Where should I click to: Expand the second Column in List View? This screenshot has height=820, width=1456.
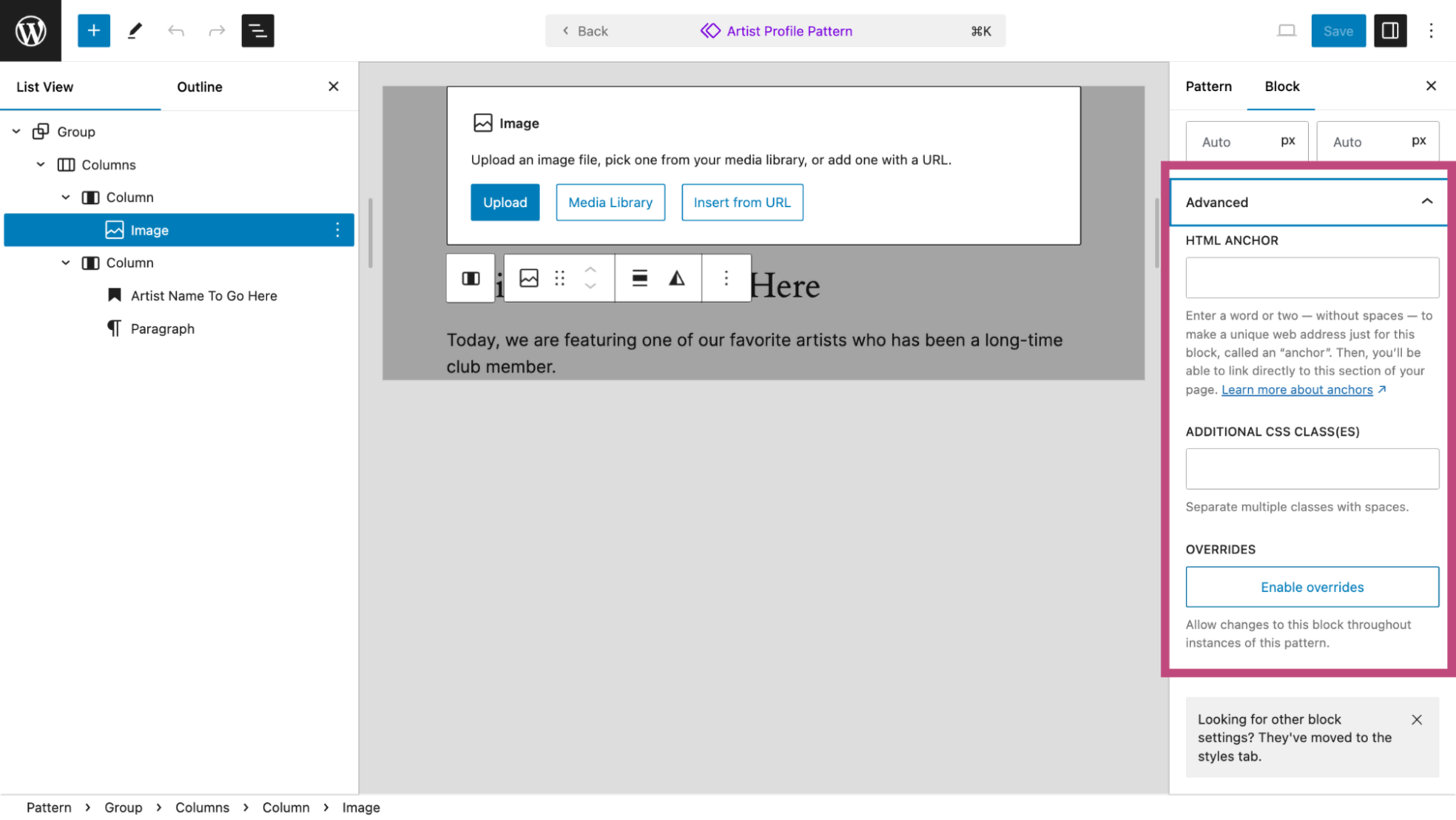(x=65, y=262)
